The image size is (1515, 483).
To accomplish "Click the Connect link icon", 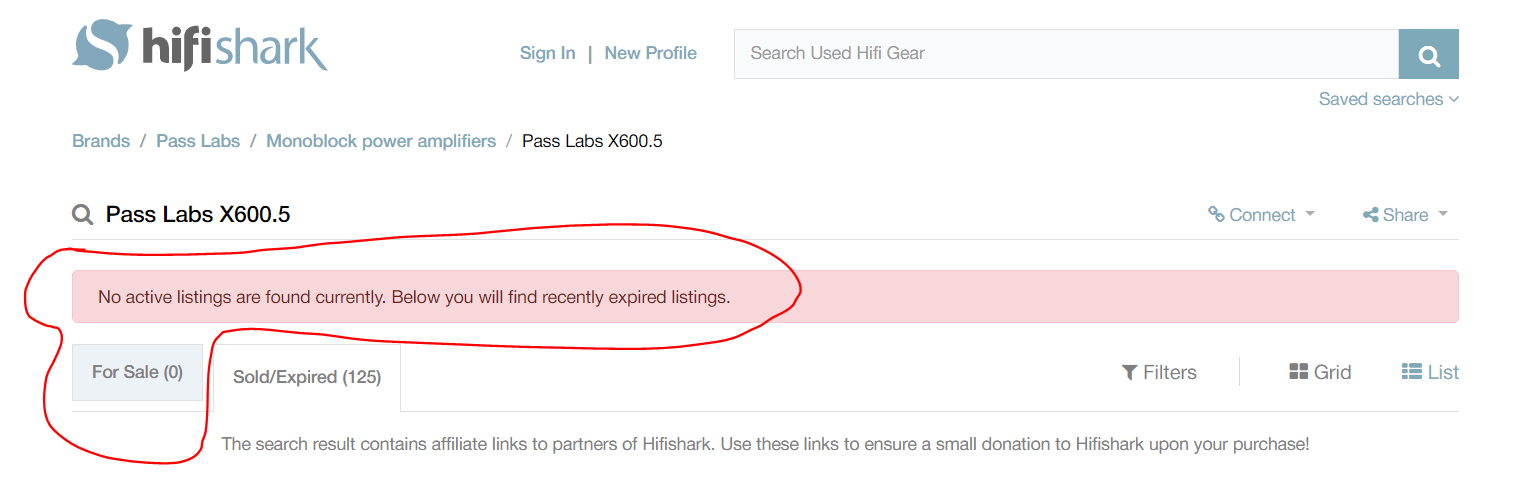I will (1216, 214).
